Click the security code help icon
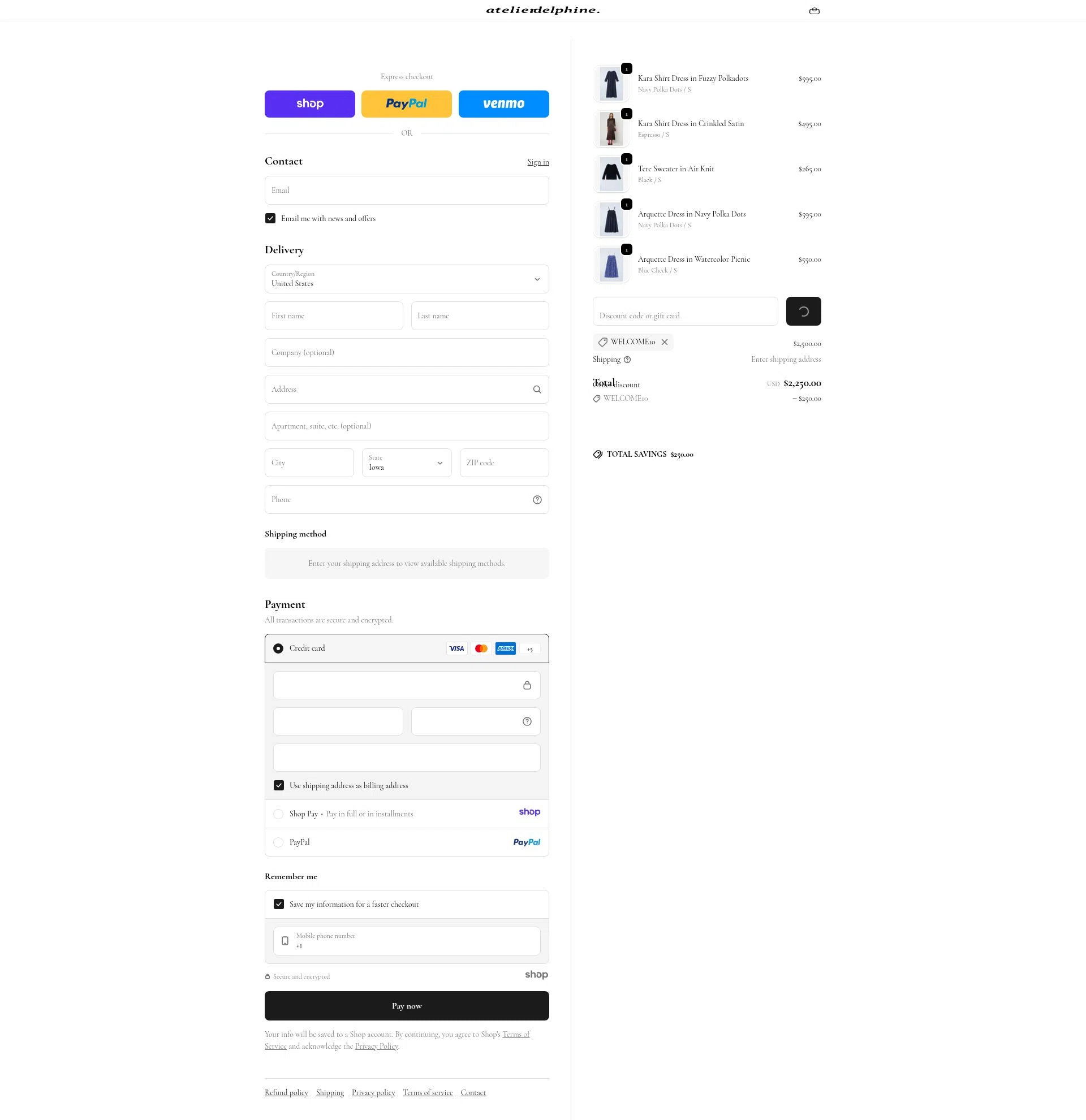This screenshot has width=1086, height=1120. [527, 722]
